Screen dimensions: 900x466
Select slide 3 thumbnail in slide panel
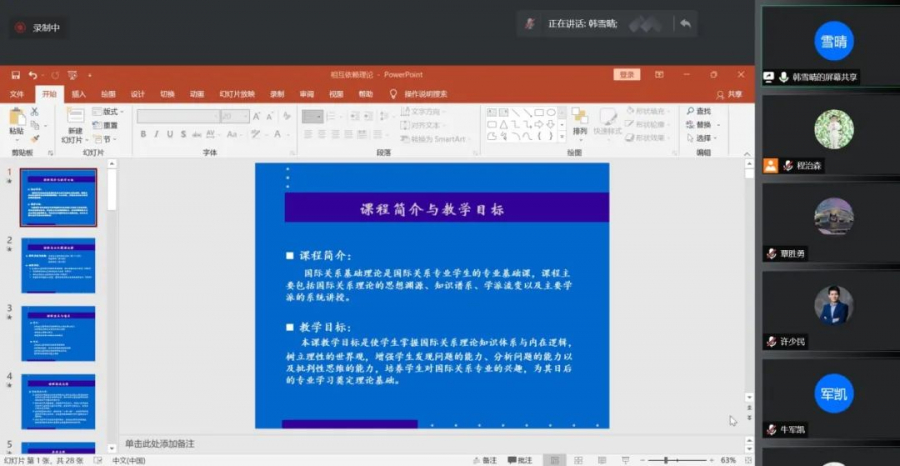[58, 333]
